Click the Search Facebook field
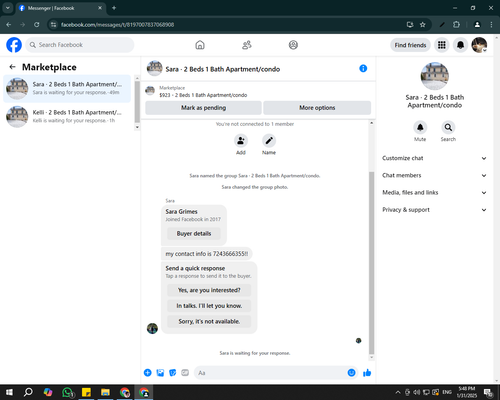Screen dimensions: 500x400 coord(80,45)
